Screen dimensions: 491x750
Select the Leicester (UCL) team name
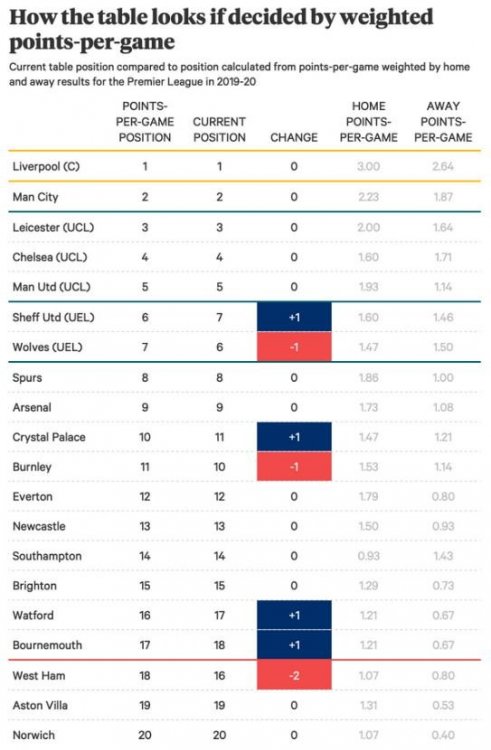point(53,227)
